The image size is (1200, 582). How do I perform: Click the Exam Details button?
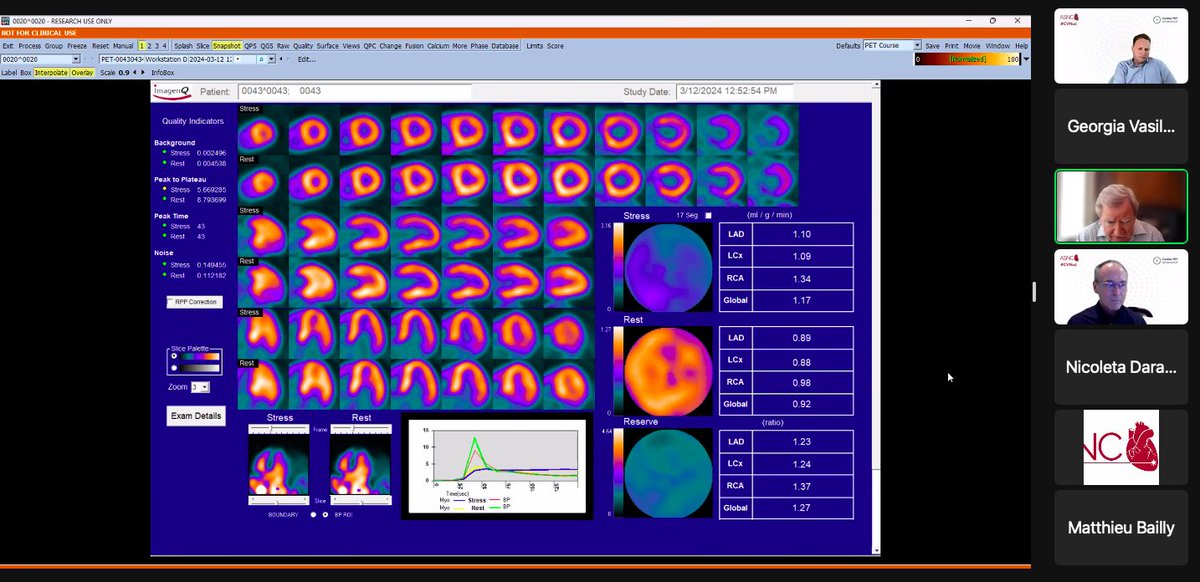[196, 416]
